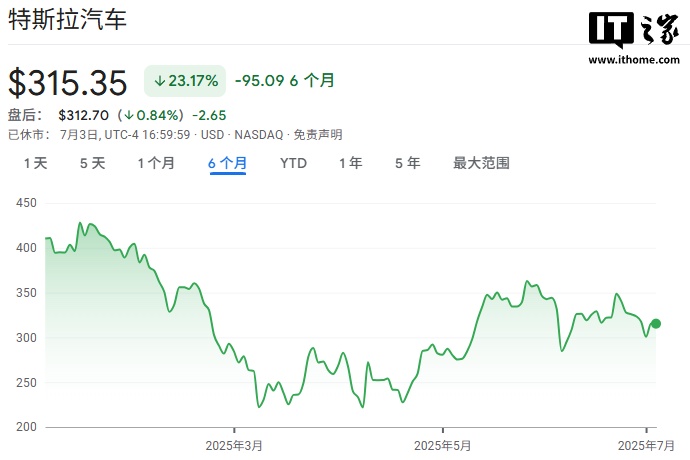Click the after-hours -2.65 change value
The image size is (690, 460).
click(x=209, y=115)
